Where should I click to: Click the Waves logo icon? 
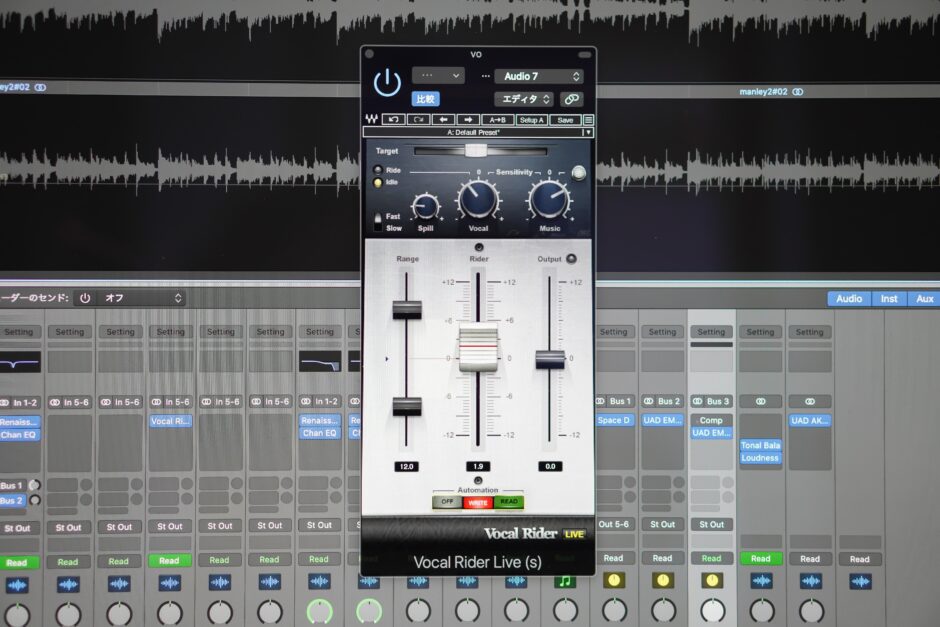pyautogui.click(x=372, y=120)
